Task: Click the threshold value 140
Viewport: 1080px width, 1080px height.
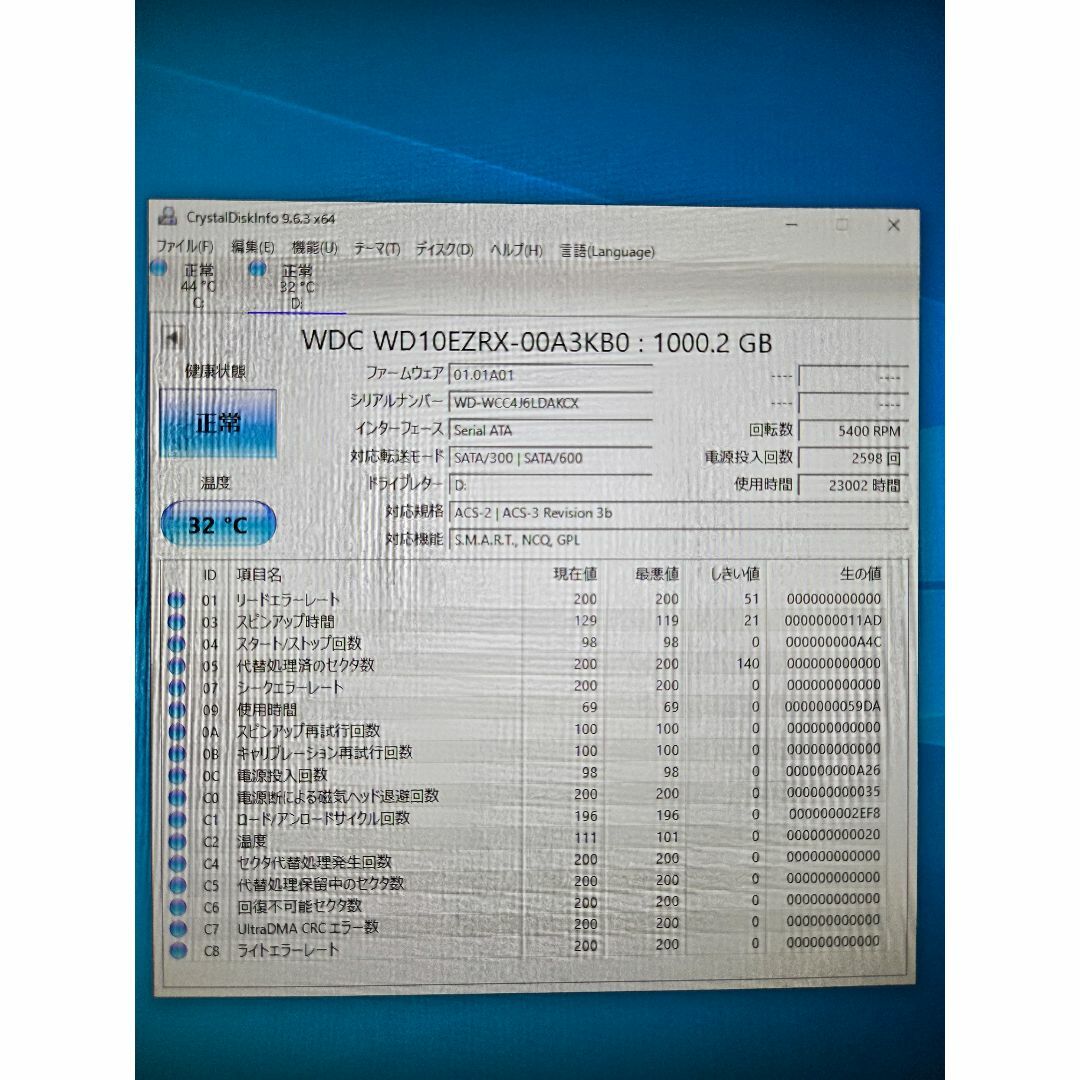Action: pos(747,664)
